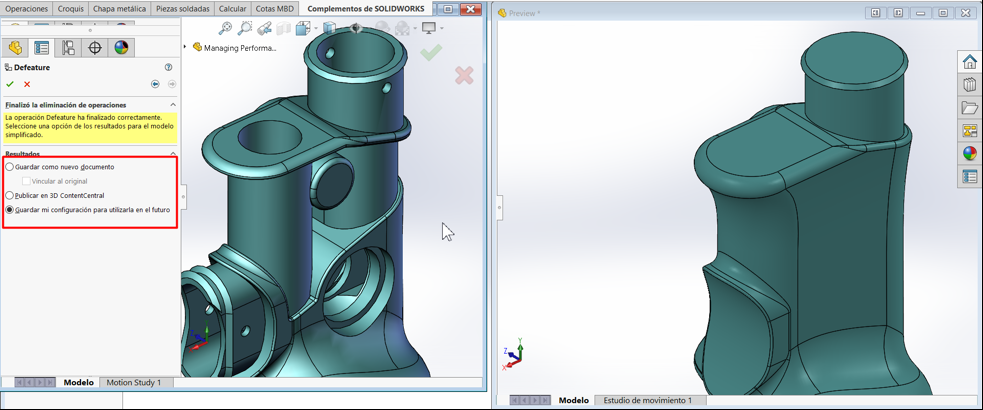Open Apply Scene dropdown arrow
Viewport: 983px width, 410px height.
point(414,28)
